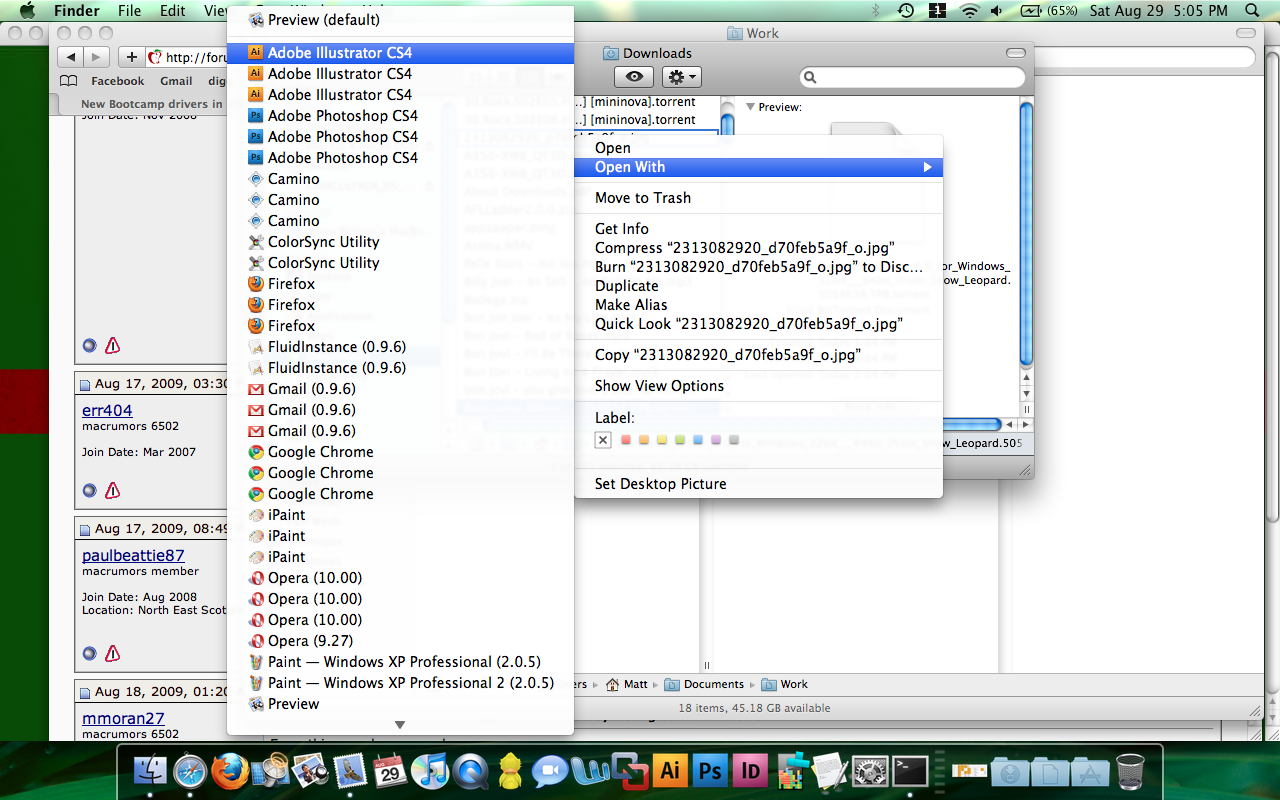Choose Preview (default) in app list
Screen dimensions: 1280x800
[x=400, y=20]
